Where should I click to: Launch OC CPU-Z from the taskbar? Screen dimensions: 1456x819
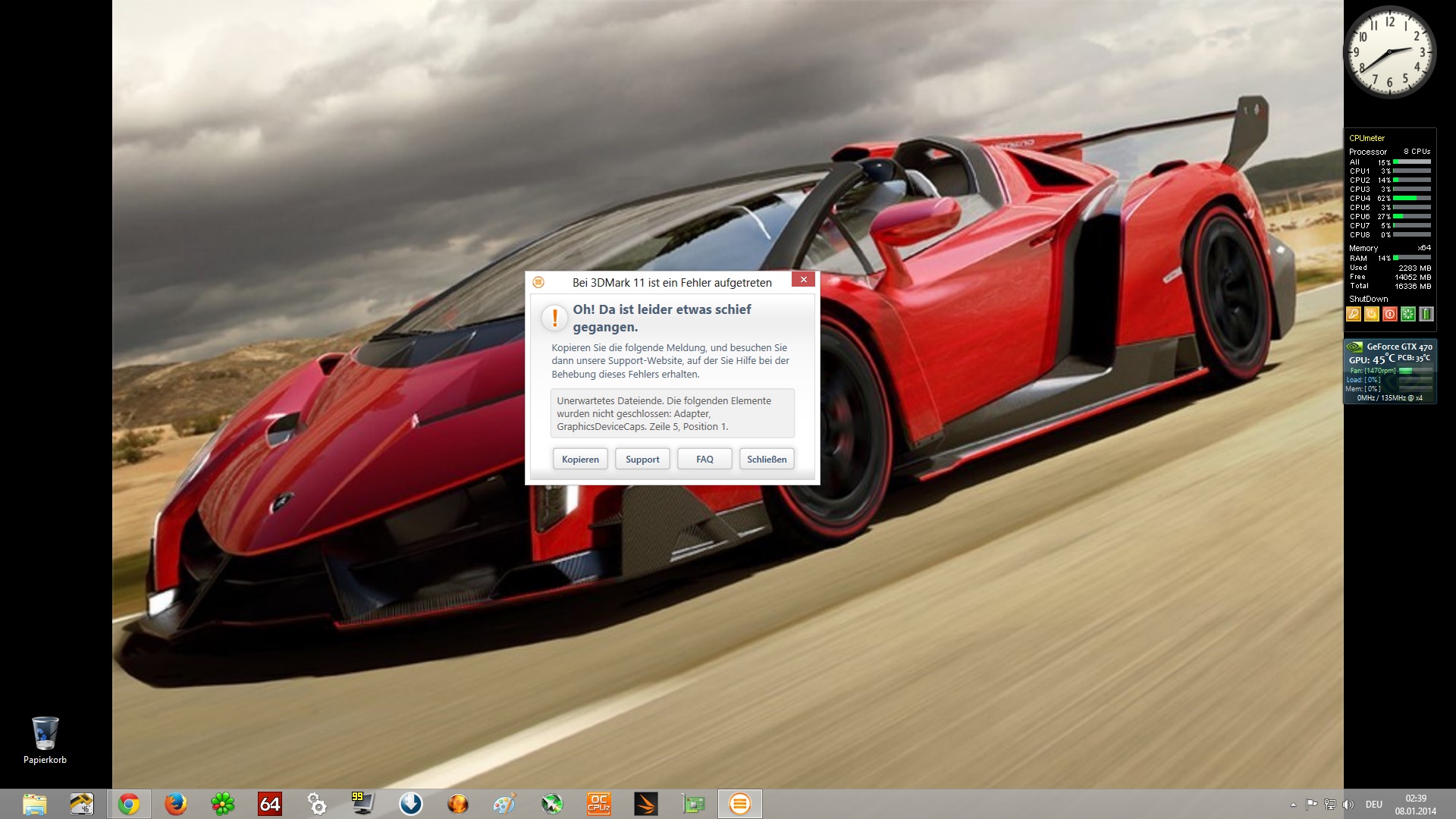pos(598,804)
